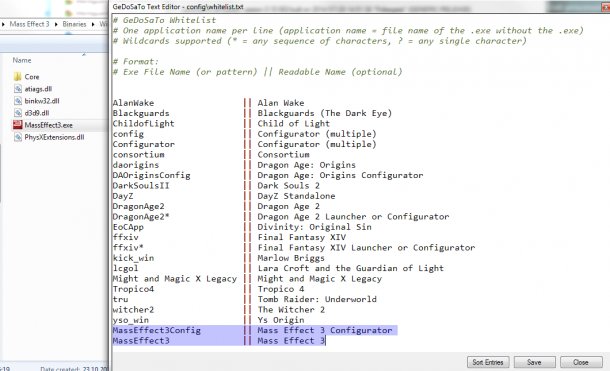
Task: Place cursor on the MassEffect3Config line
Action: point(255,330)
